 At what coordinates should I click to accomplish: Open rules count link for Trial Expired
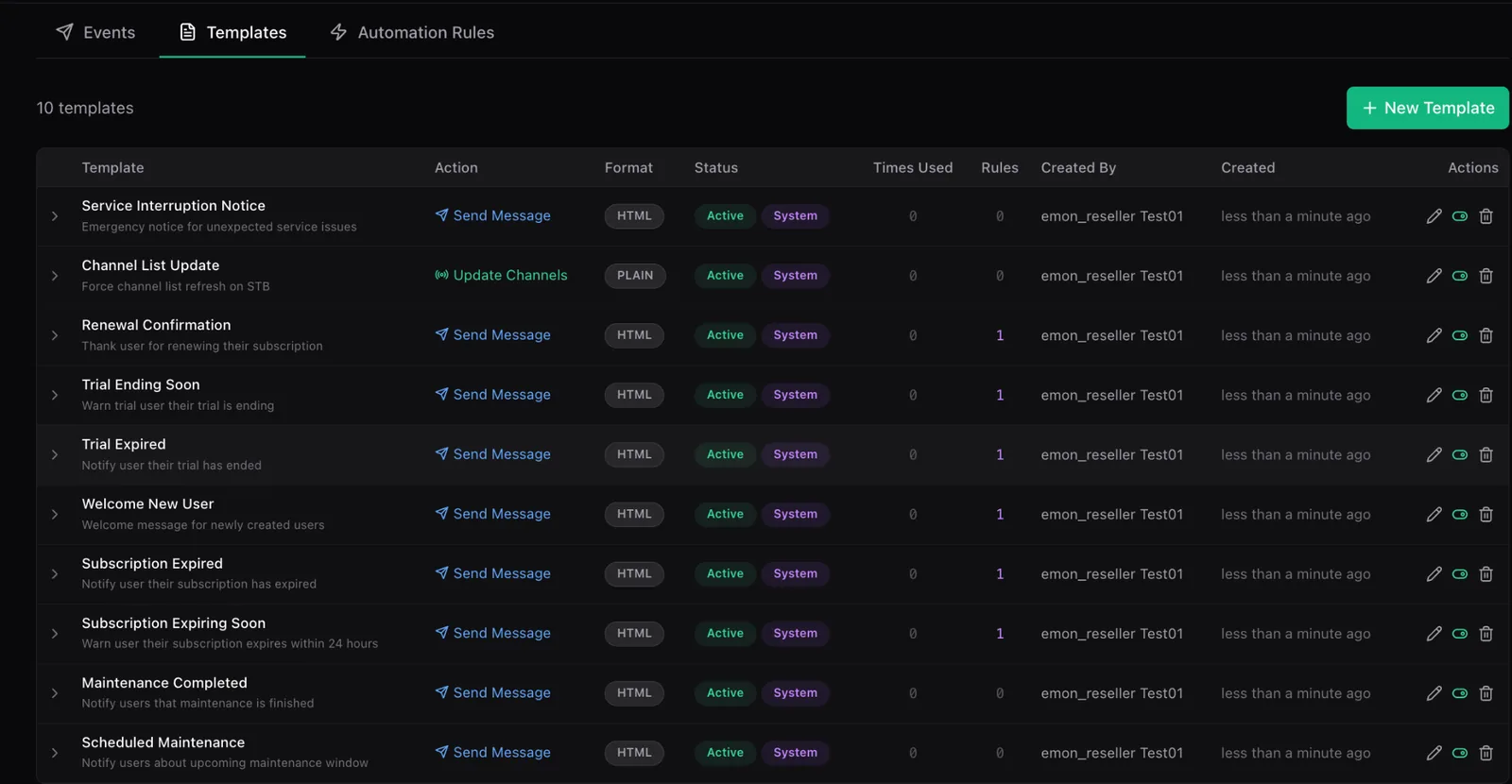point(1000,454)
